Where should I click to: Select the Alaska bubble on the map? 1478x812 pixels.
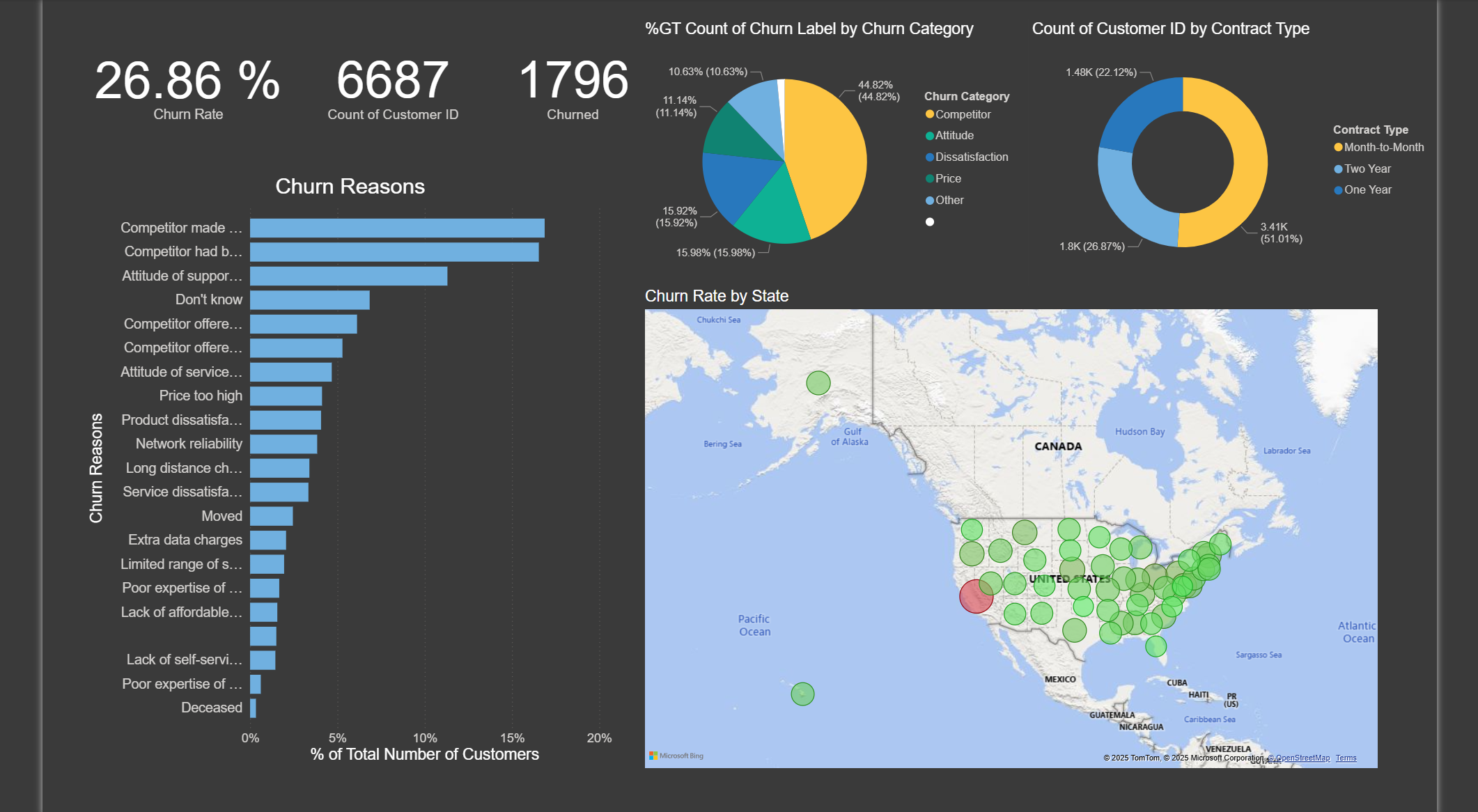[818, 382]
